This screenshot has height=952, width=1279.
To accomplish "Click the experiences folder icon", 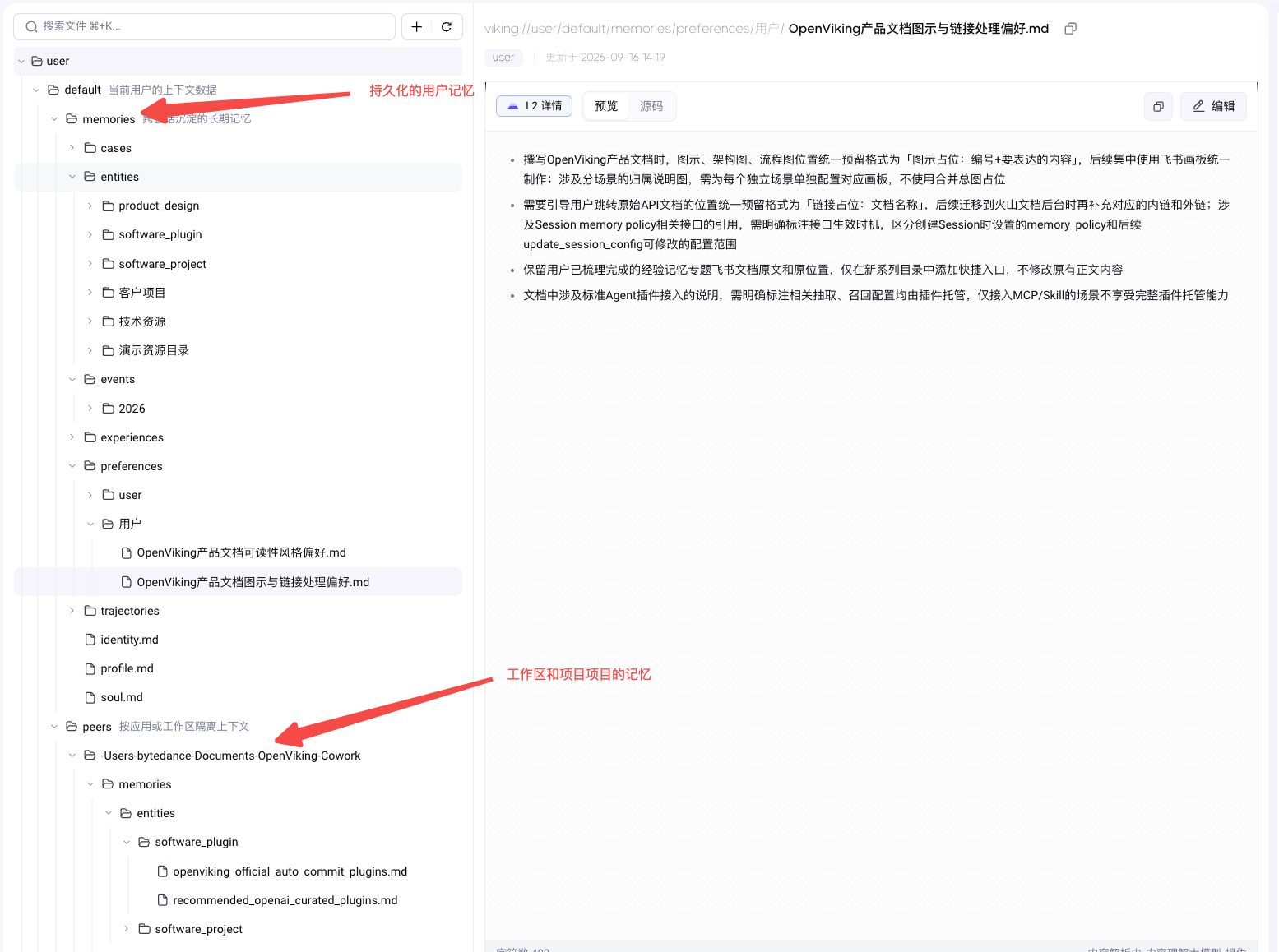I will point(90,437).
